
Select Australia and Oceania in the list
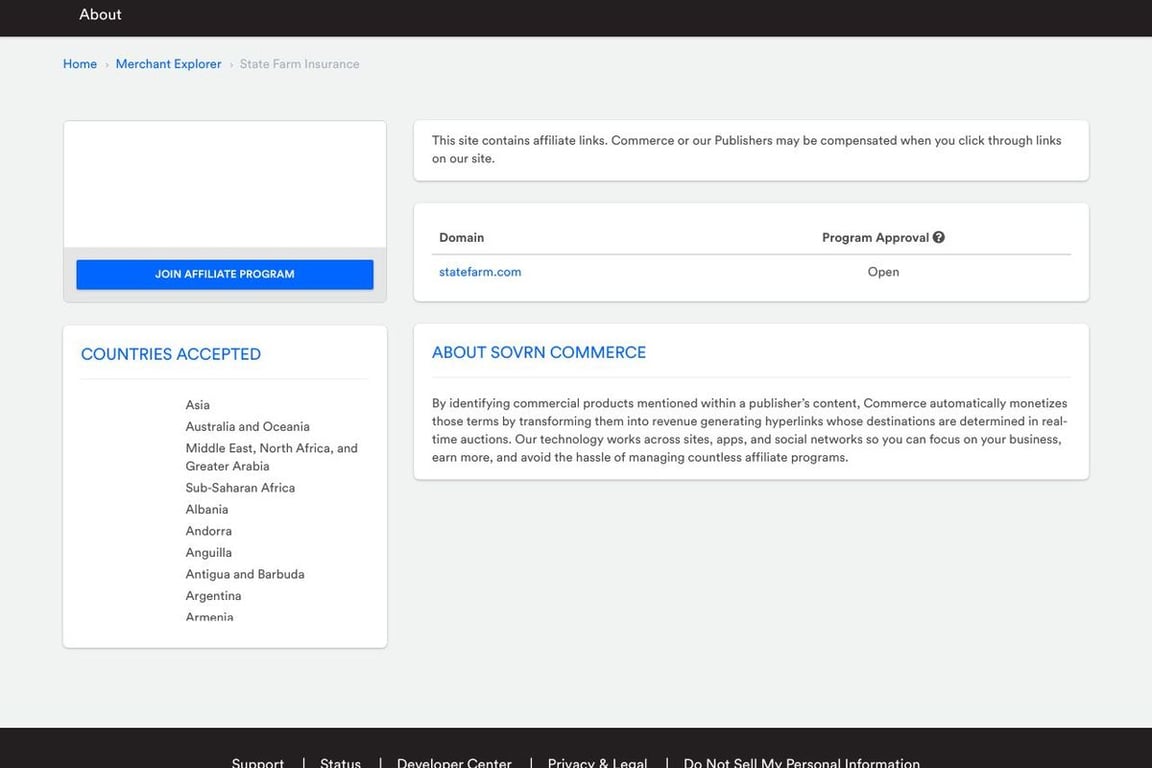pyautogui.click(x=247, y=427)
